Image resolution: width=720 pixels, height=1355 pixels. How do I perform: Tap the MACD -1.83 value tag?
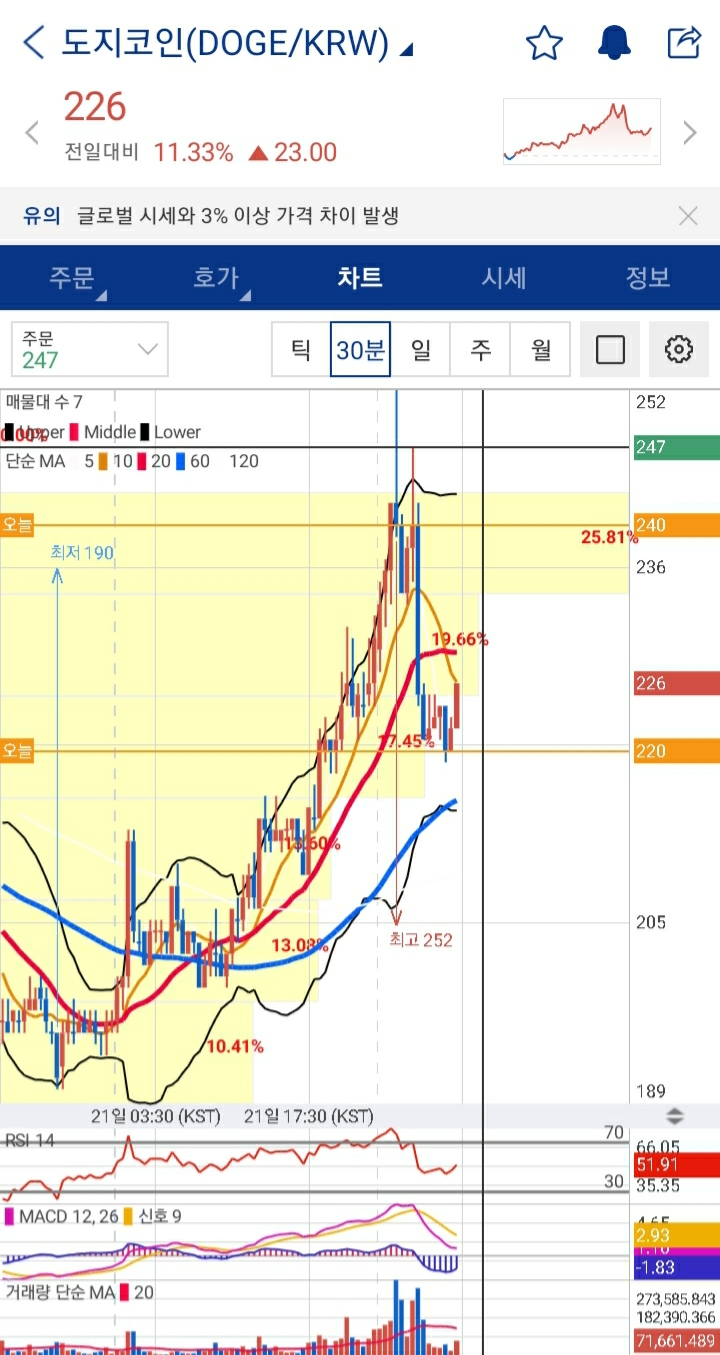(x=676, y=1267)
